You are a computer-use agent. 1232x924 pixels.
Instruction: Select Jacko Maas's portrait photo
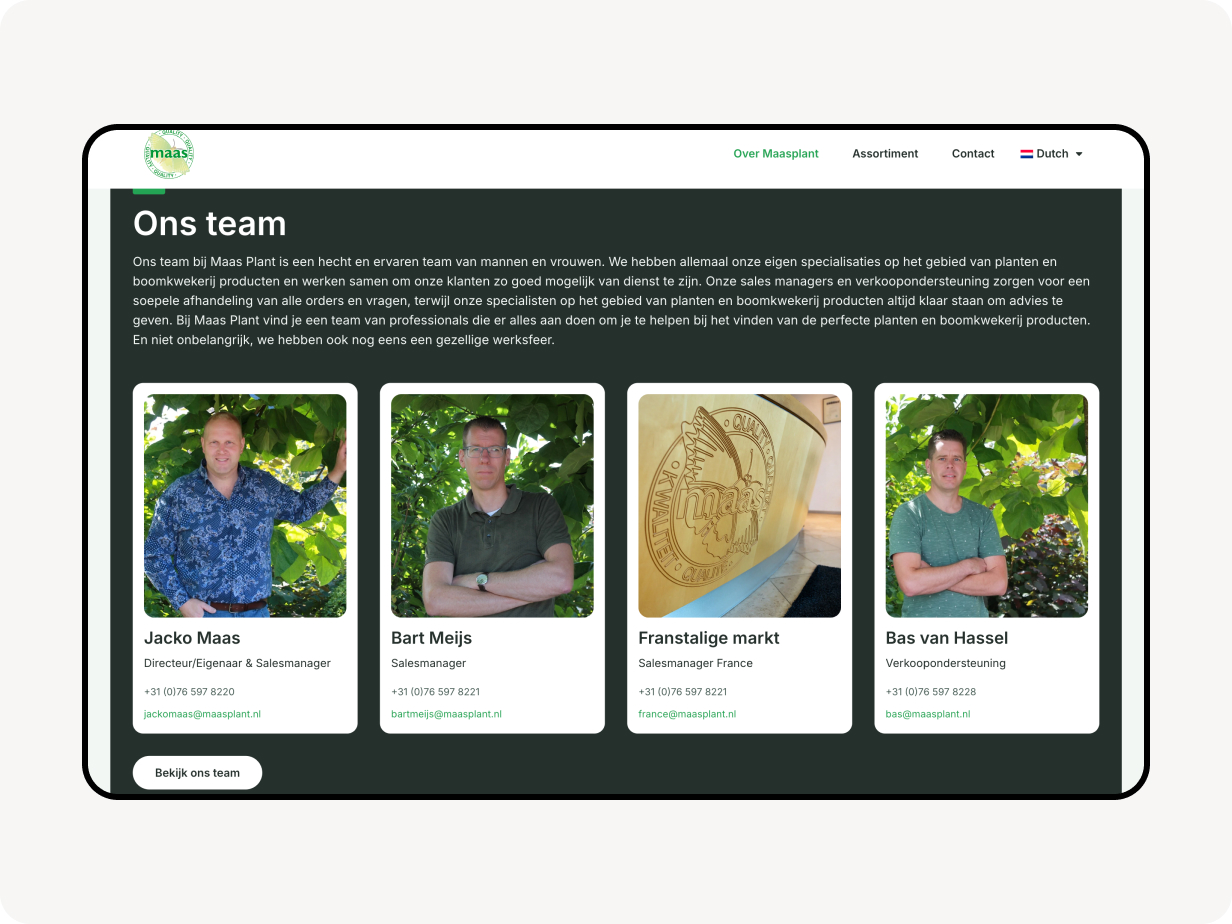click(x=245, y=506)
